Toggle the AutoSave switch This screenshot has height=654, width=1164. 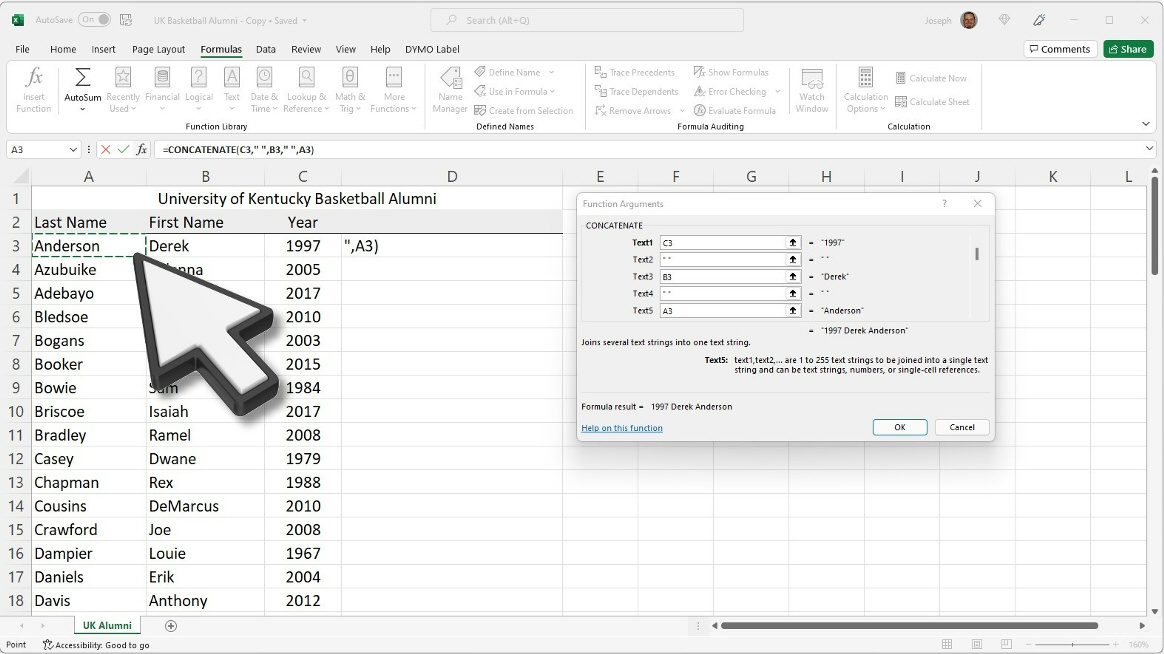pos(94,20)
